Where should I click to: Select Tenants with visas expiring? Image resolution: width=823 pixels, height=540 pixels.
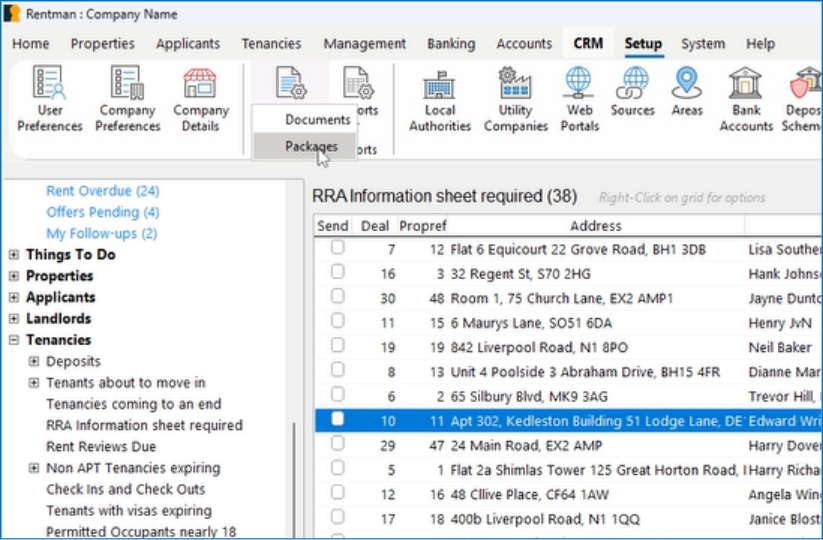click(129, 511)
